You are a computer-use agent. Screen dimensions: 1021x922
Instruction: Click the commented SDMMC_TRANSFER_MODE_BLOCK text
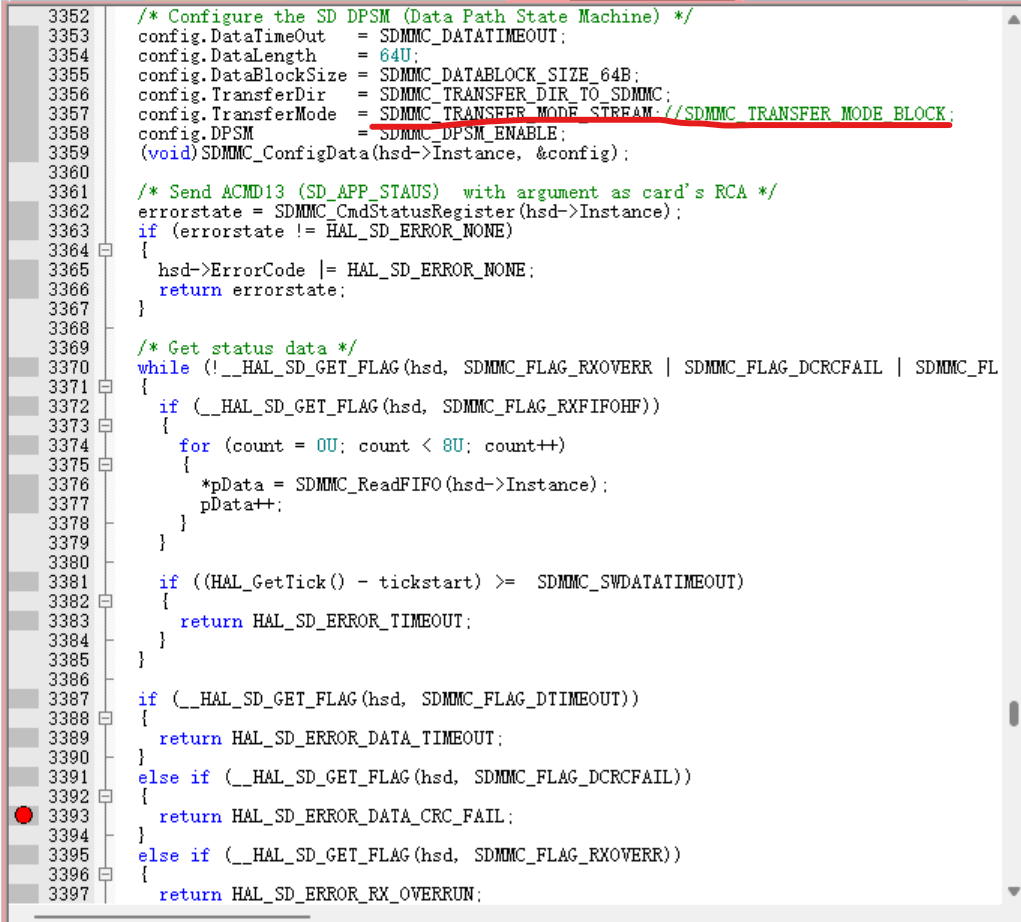814,114
